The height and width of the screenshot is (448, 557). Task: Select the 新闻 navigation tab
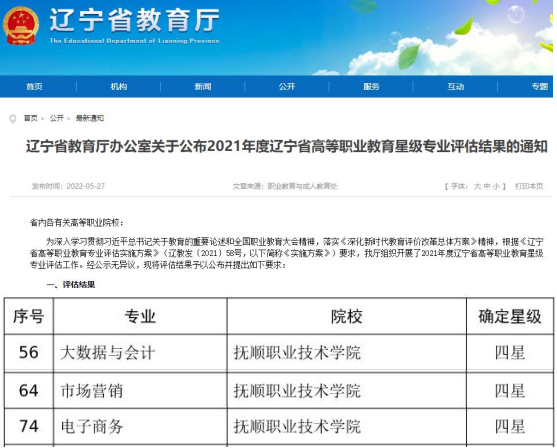(203, 86)
